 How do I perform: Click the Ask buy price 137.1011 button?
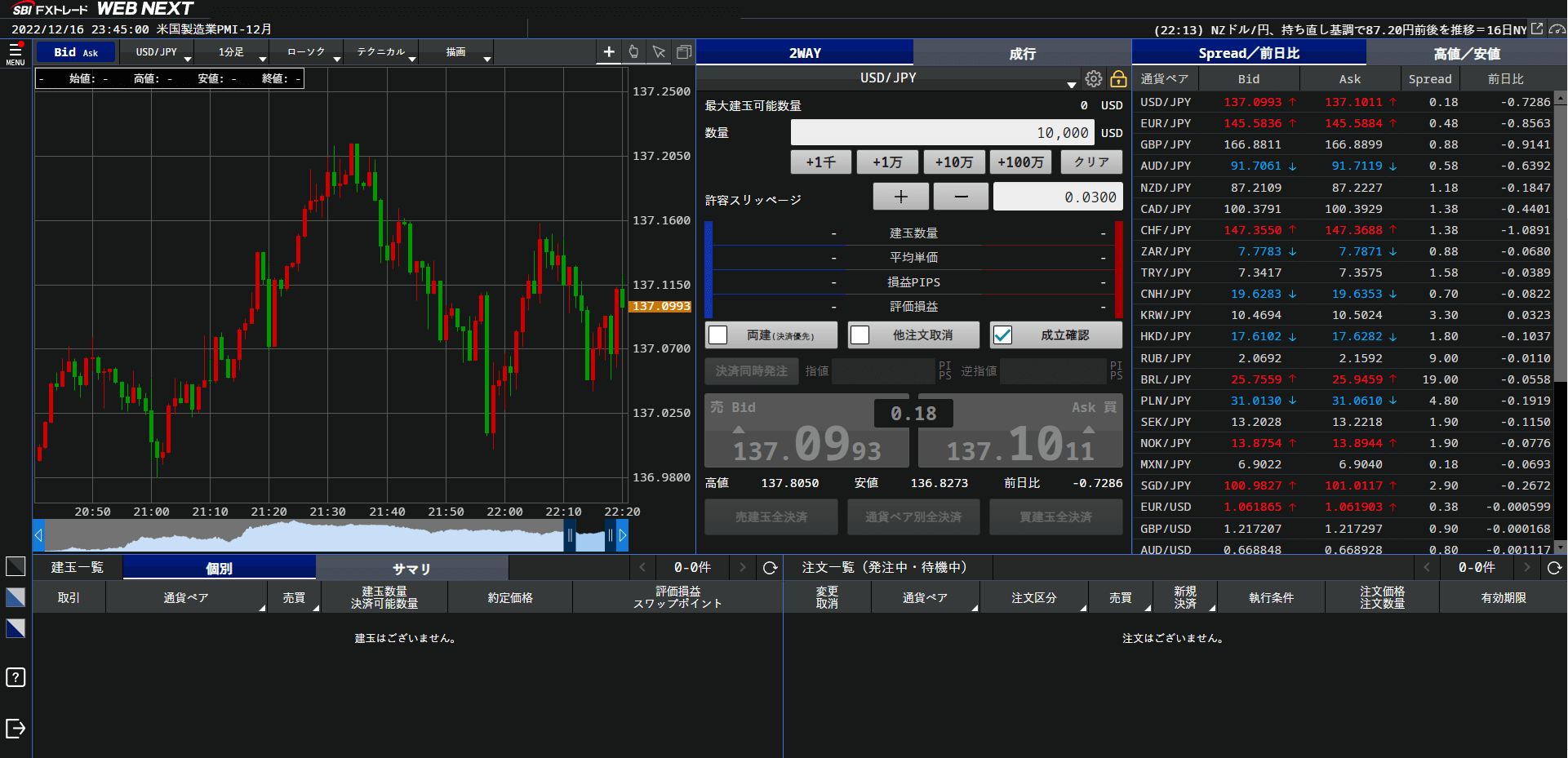[1020, 431]
